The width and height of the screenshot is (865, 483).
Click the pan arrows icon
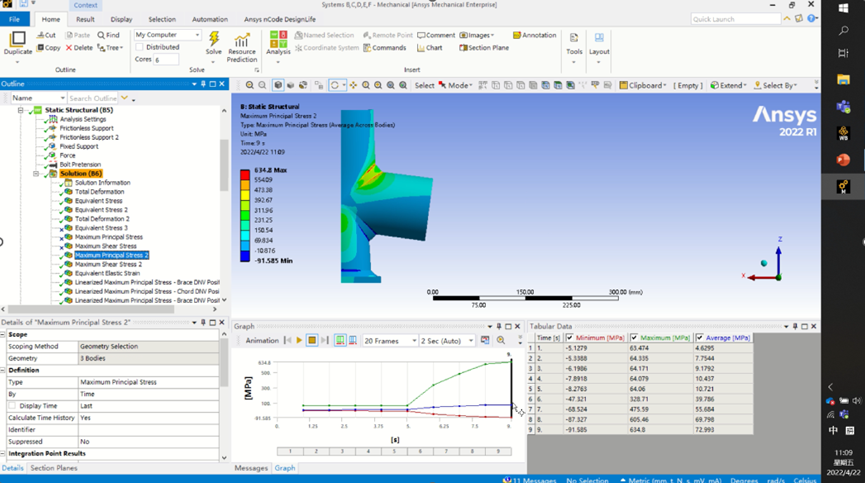[353, 85]
